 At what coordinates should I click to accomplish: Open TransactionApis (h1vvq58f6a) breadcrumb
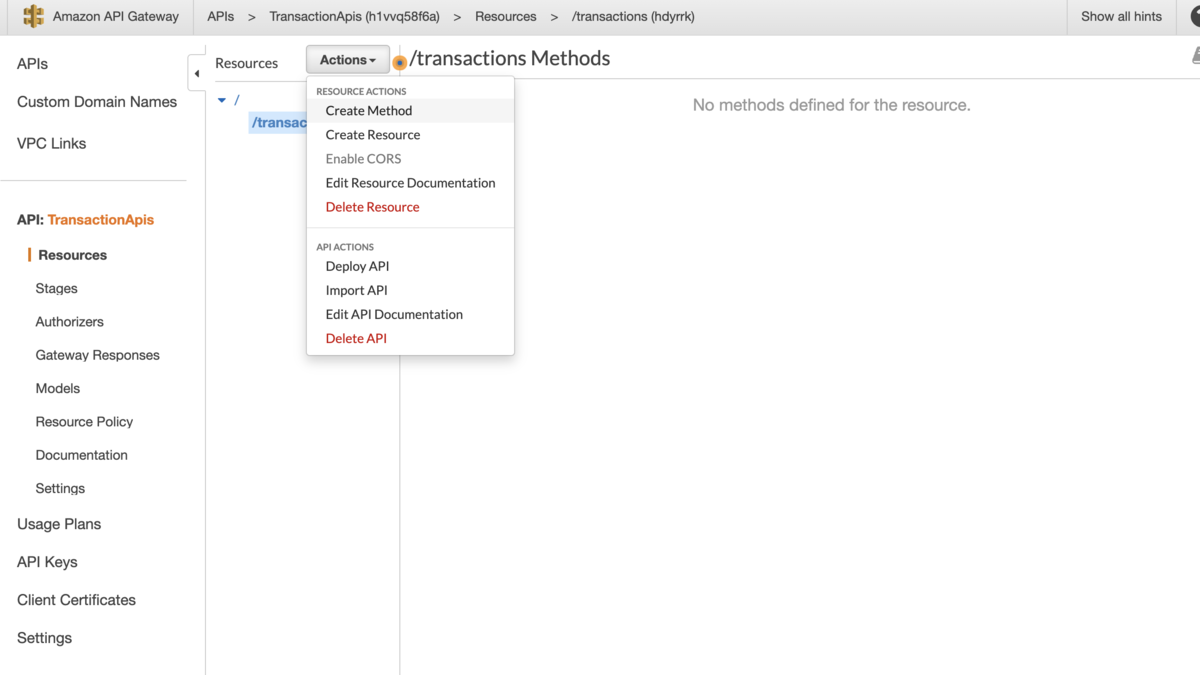pyautogui.click(x=354, y=16)
